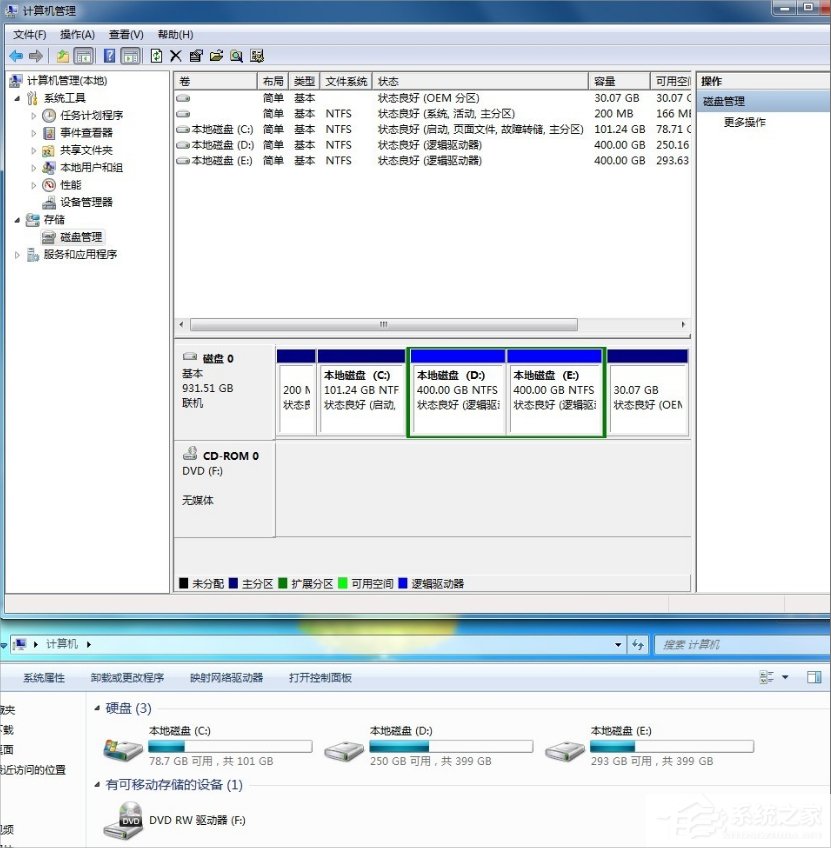Click the X delete icon in the toolbar
This screenshot has width=831, height=848.
pos(175,55)
